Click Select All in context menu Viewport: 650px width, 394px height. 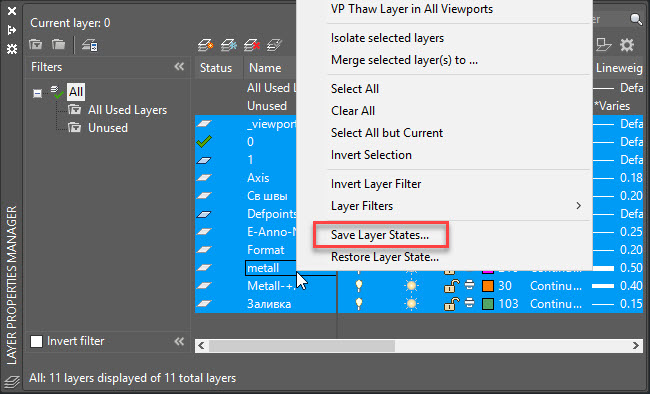point(355,88)
